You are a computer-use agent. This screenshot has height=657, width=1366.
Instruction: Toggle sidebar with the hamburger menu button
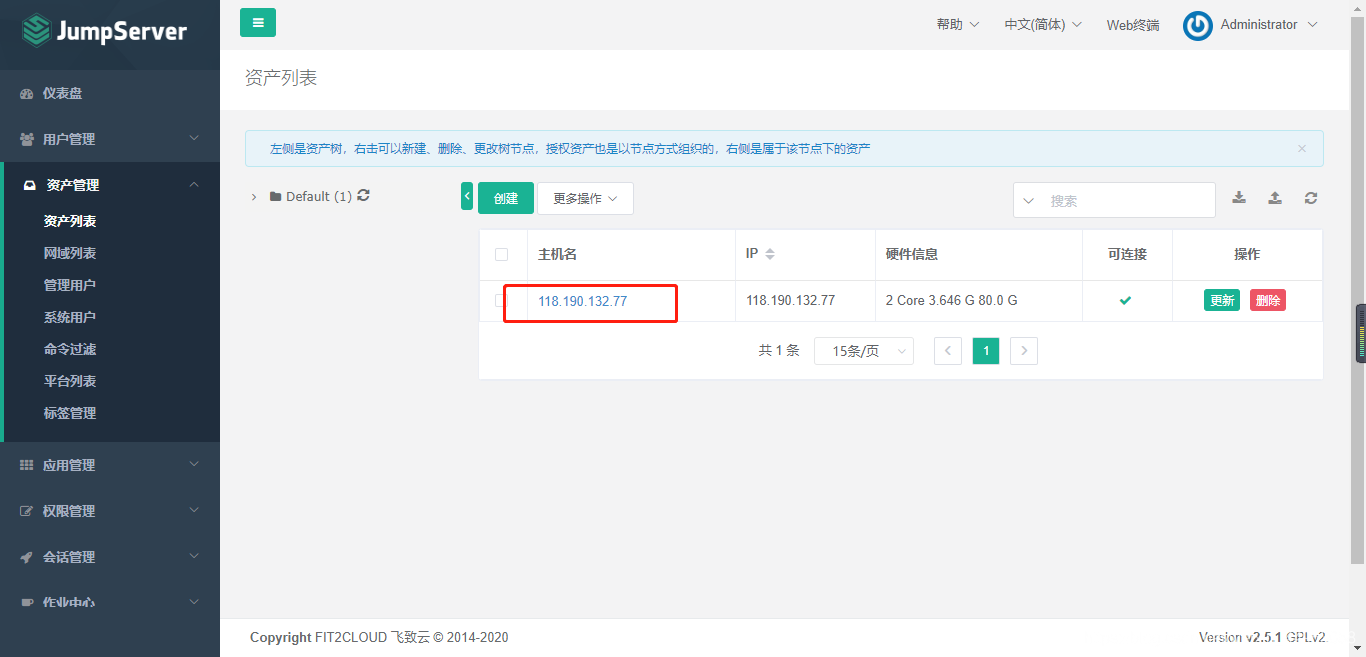click(x=258, y=22)
